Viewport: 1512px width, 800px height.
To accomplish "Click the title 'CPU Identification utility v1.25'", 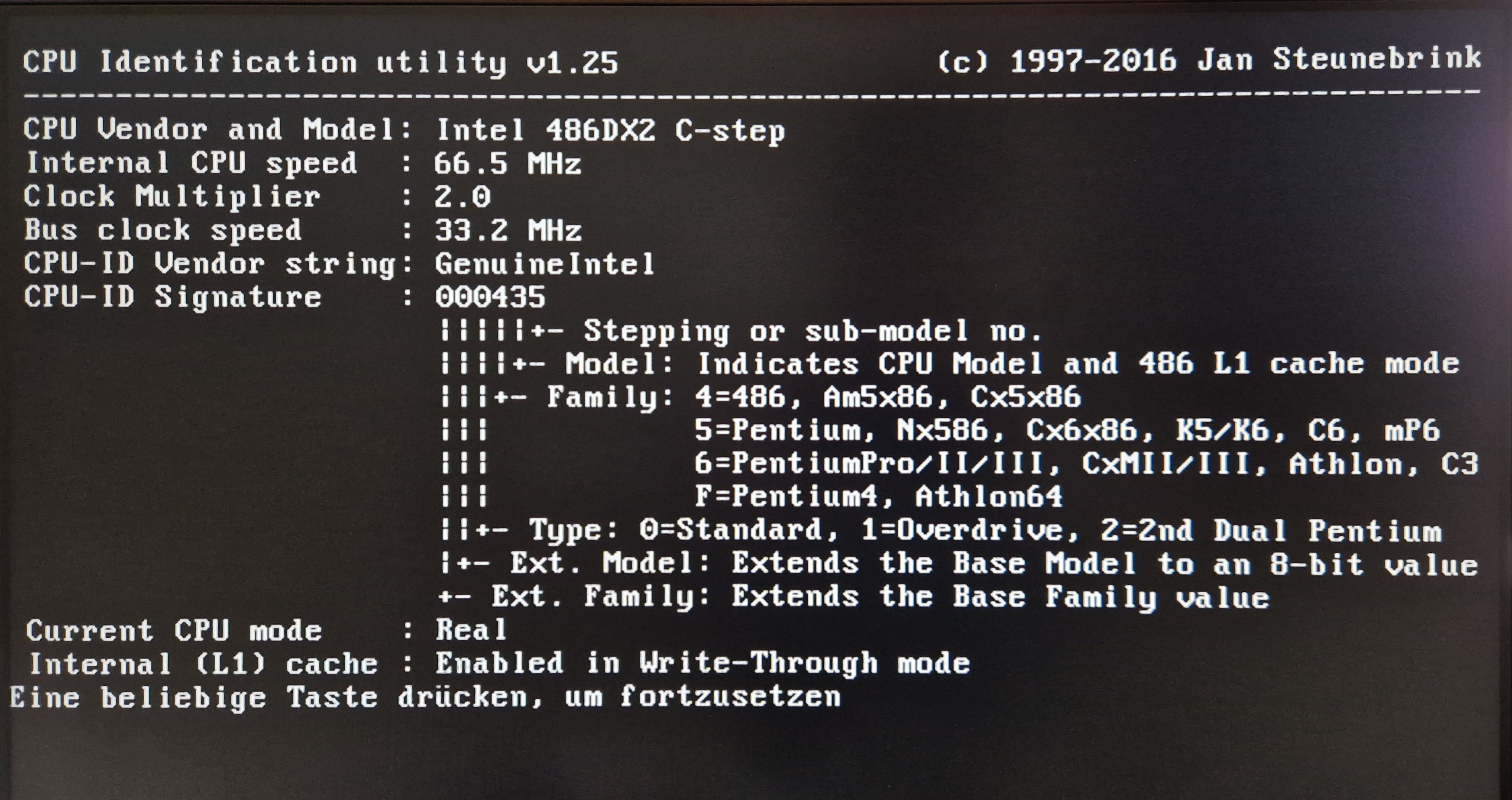I will (x=321, y=62).
